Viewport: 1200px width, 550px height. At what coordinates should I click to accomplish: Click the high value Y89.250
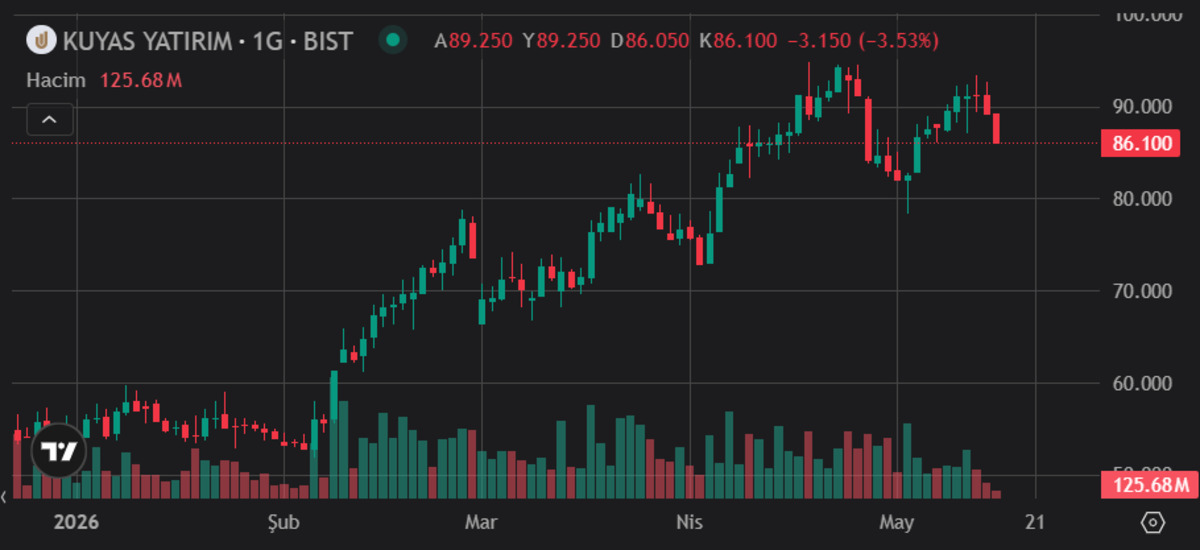[x=562, y=41]
